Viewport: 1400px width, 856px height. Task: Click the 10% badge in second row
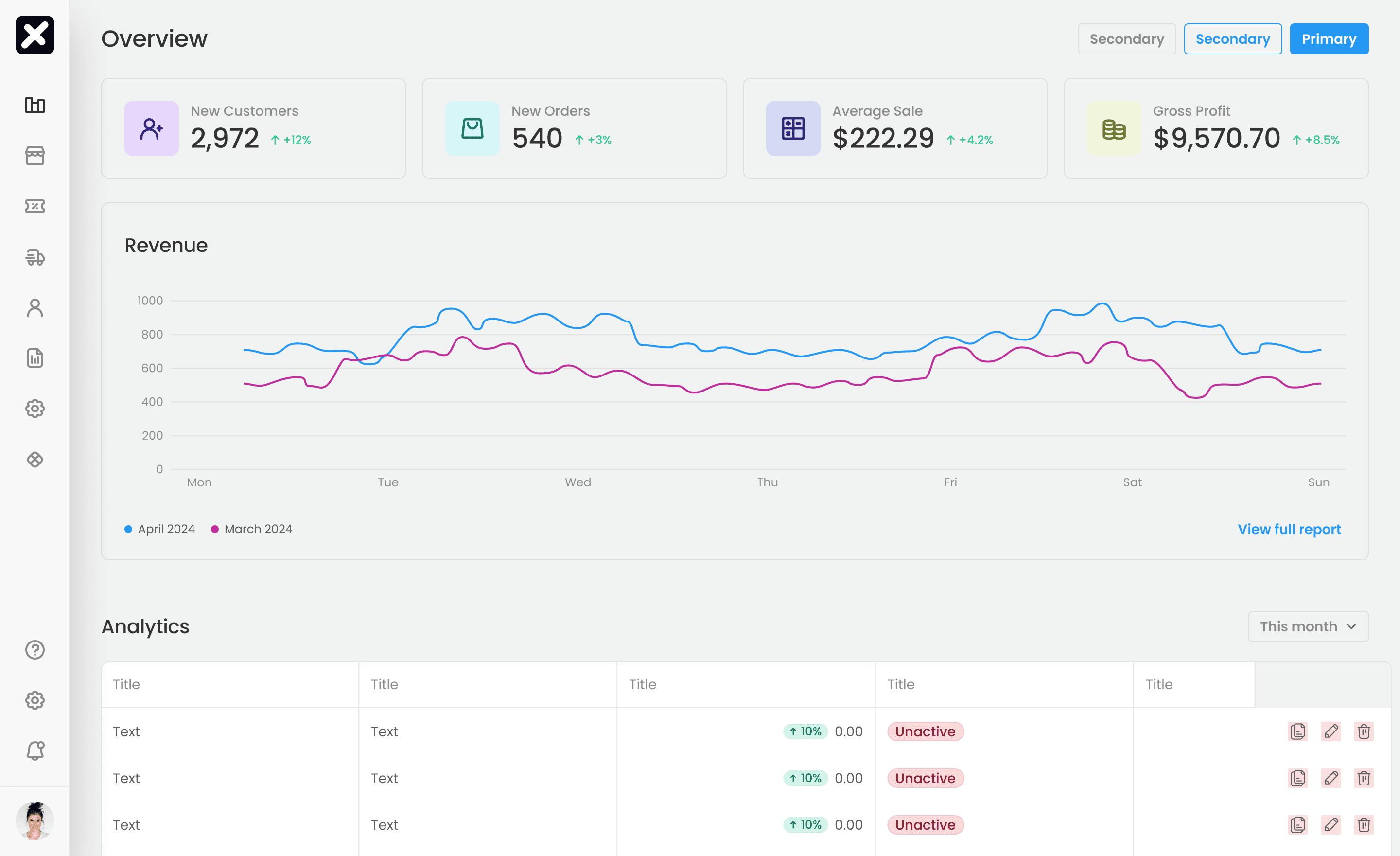805,778
